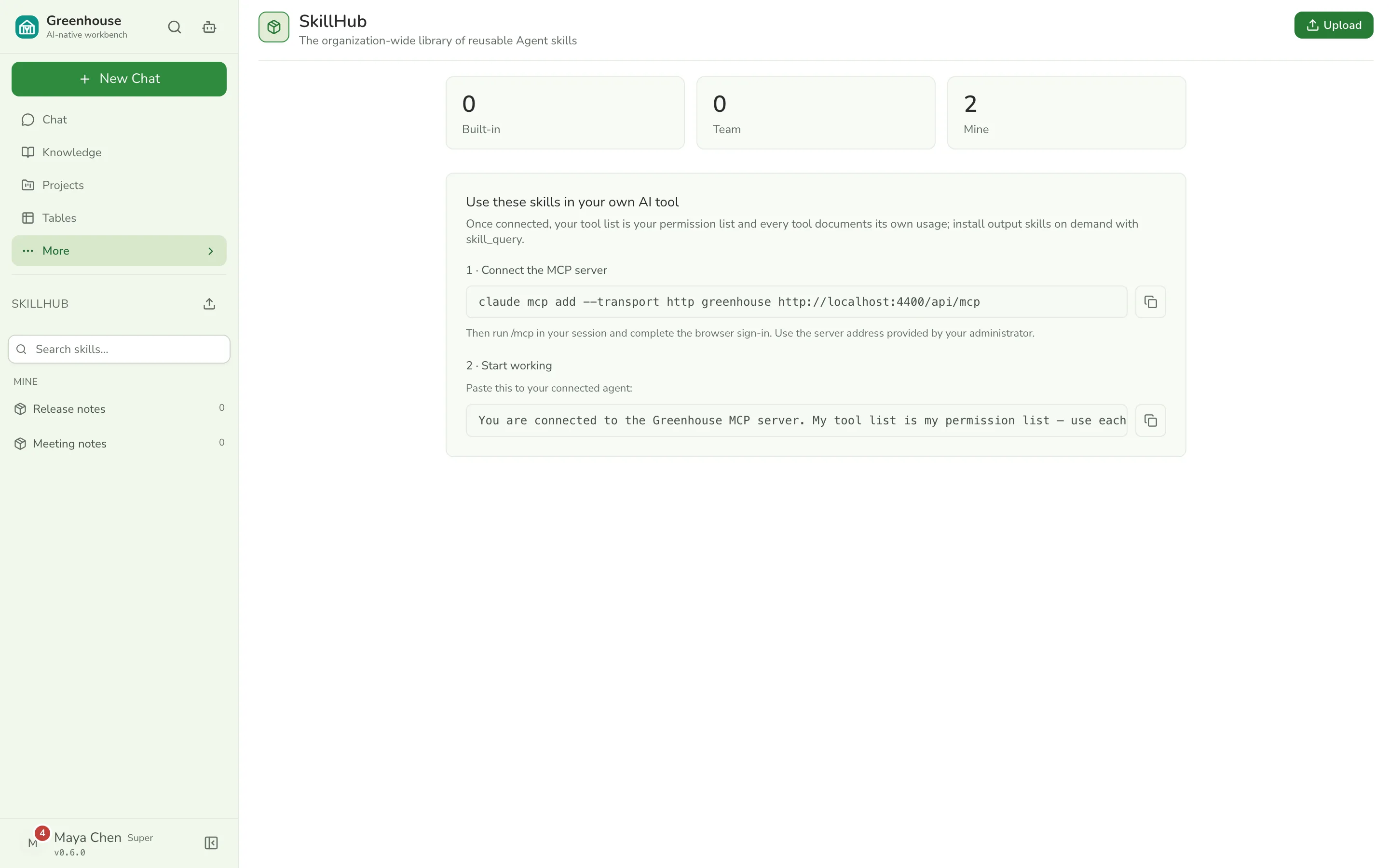Screen dimensions: 1389x868
Task: Click the Team count card
Action: (x=816, y=113)
